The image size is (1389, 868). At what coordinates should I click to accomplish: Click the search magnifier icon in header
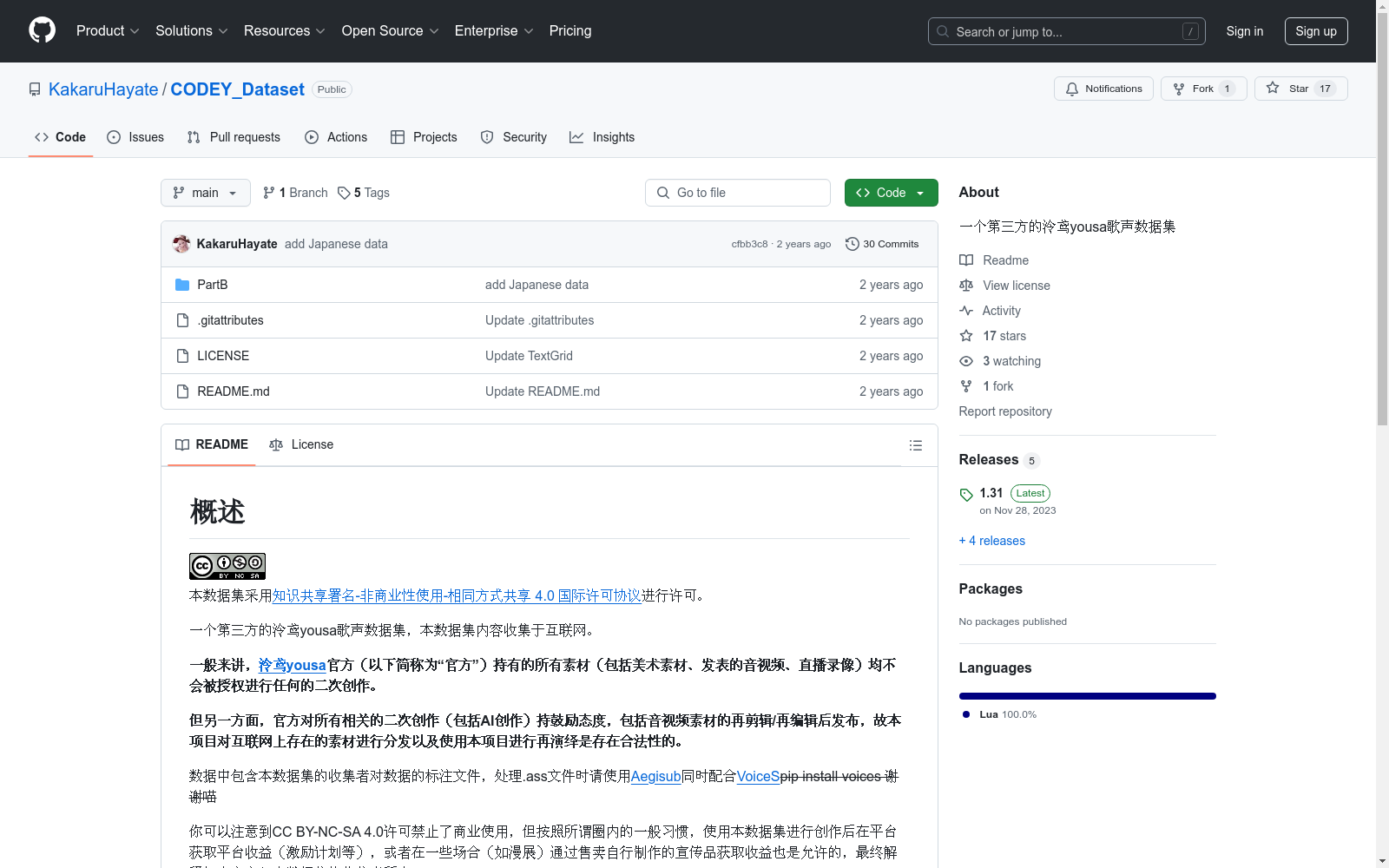(943, 31)
